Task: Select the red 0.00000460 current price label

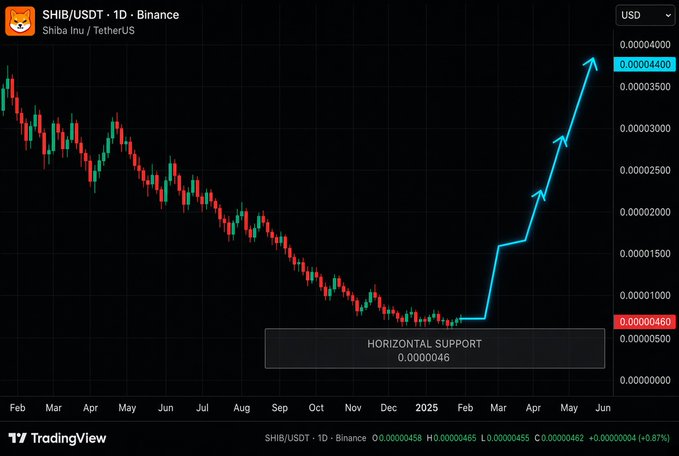Action: point(645,322)
